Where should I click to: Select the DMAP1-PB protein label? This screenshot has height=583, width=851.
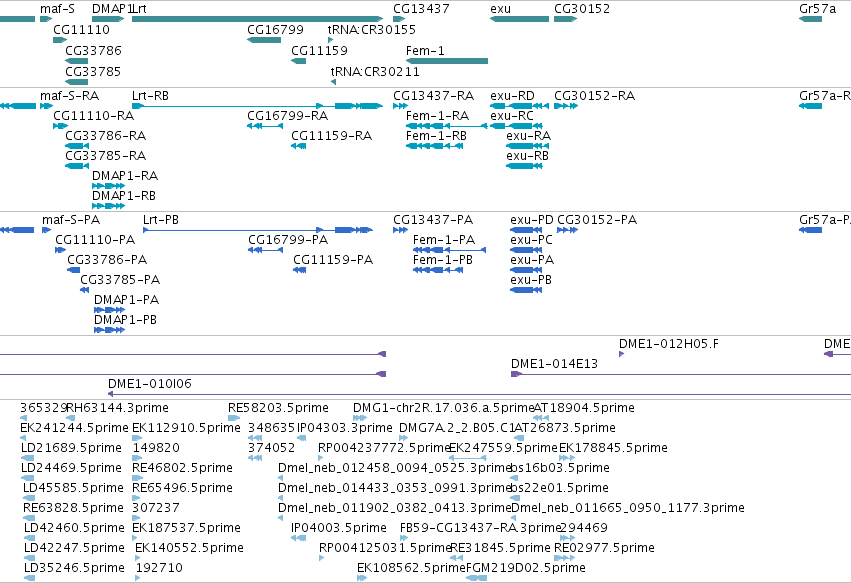click(125, 320)
